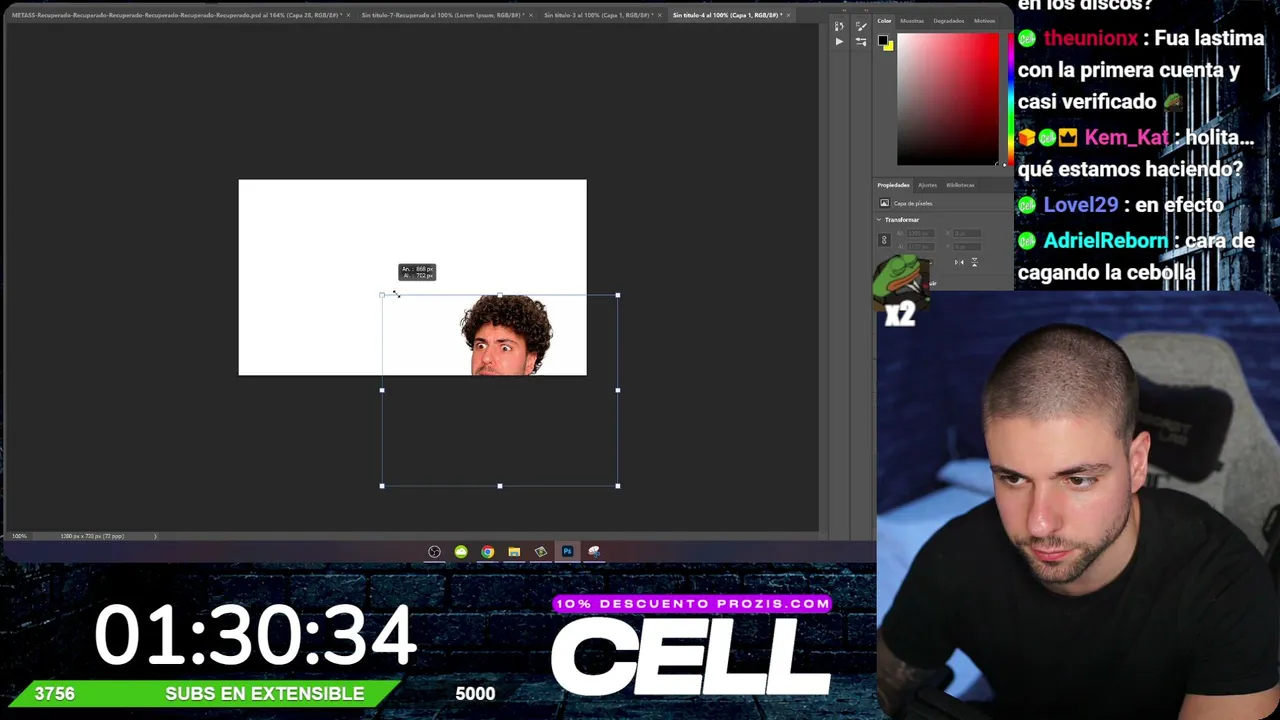Click the document size status text

[x=92, y=536]
